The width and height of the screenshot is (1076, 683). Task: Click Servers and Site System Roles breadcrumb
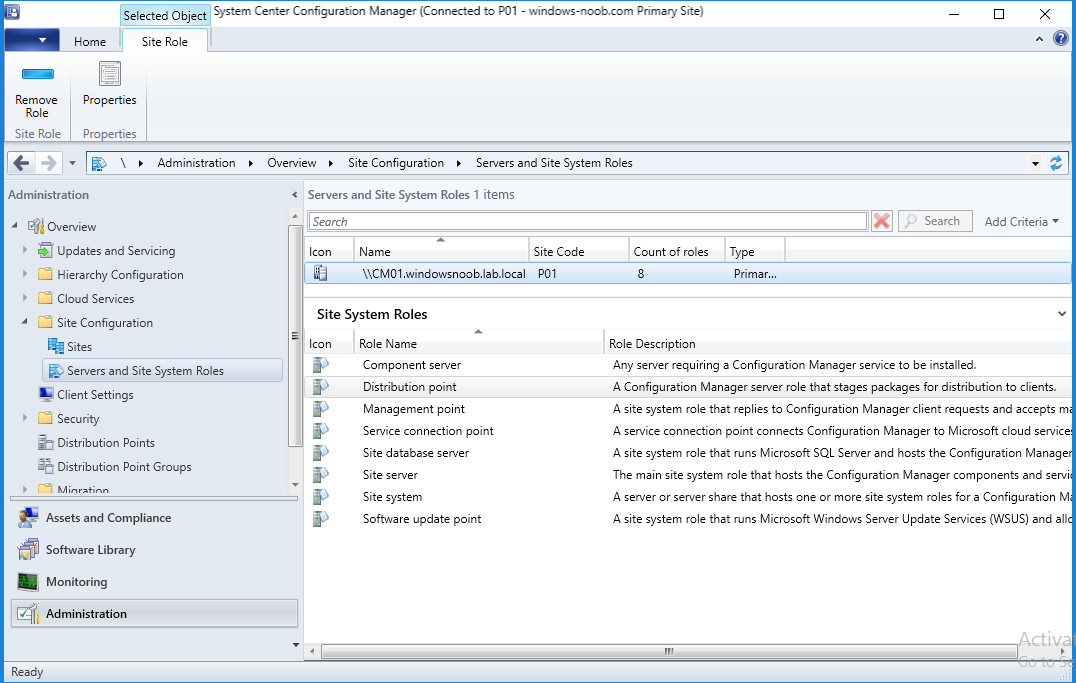click(x=554, y=163)
